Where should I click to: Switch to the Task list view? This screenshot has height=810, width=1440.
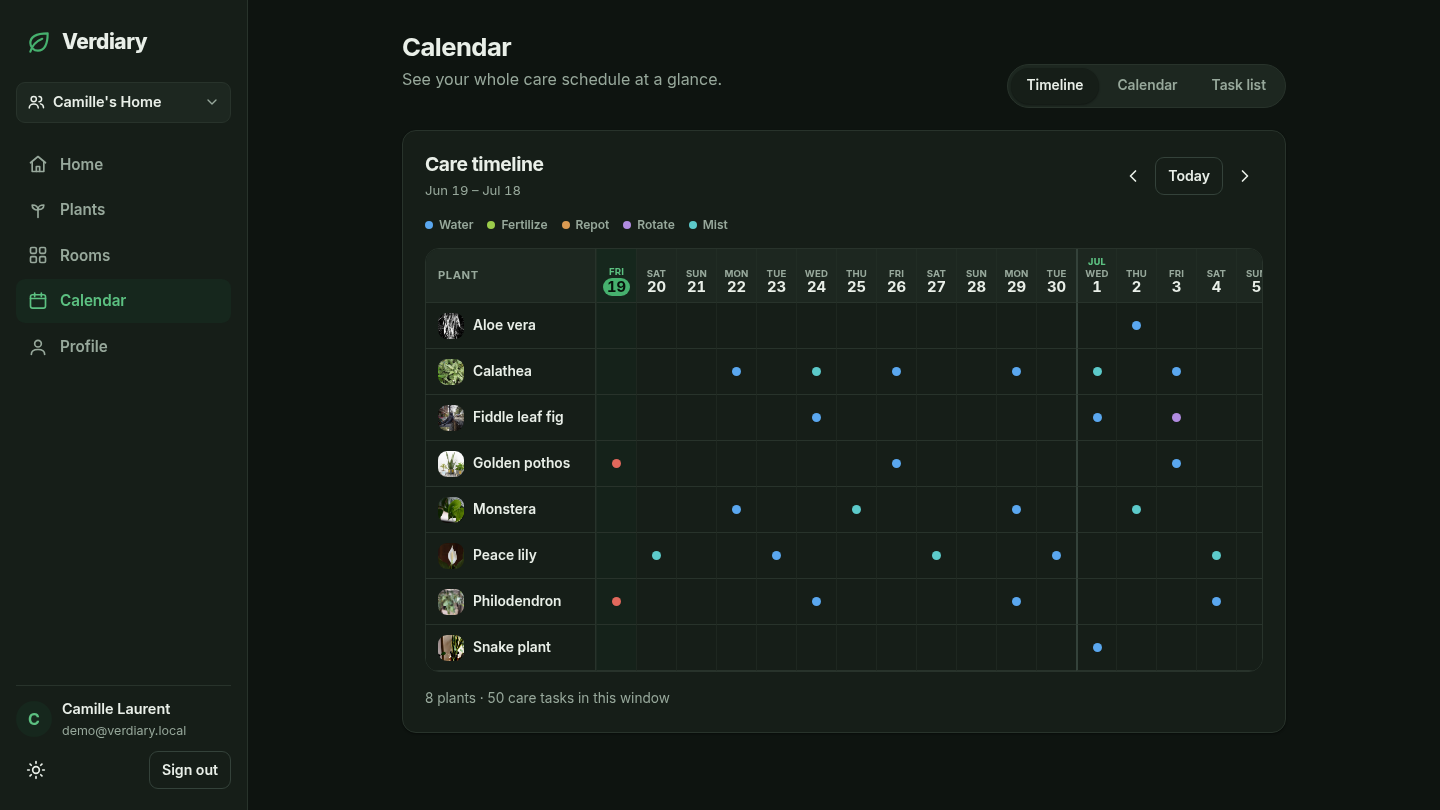pos(1238,85)
